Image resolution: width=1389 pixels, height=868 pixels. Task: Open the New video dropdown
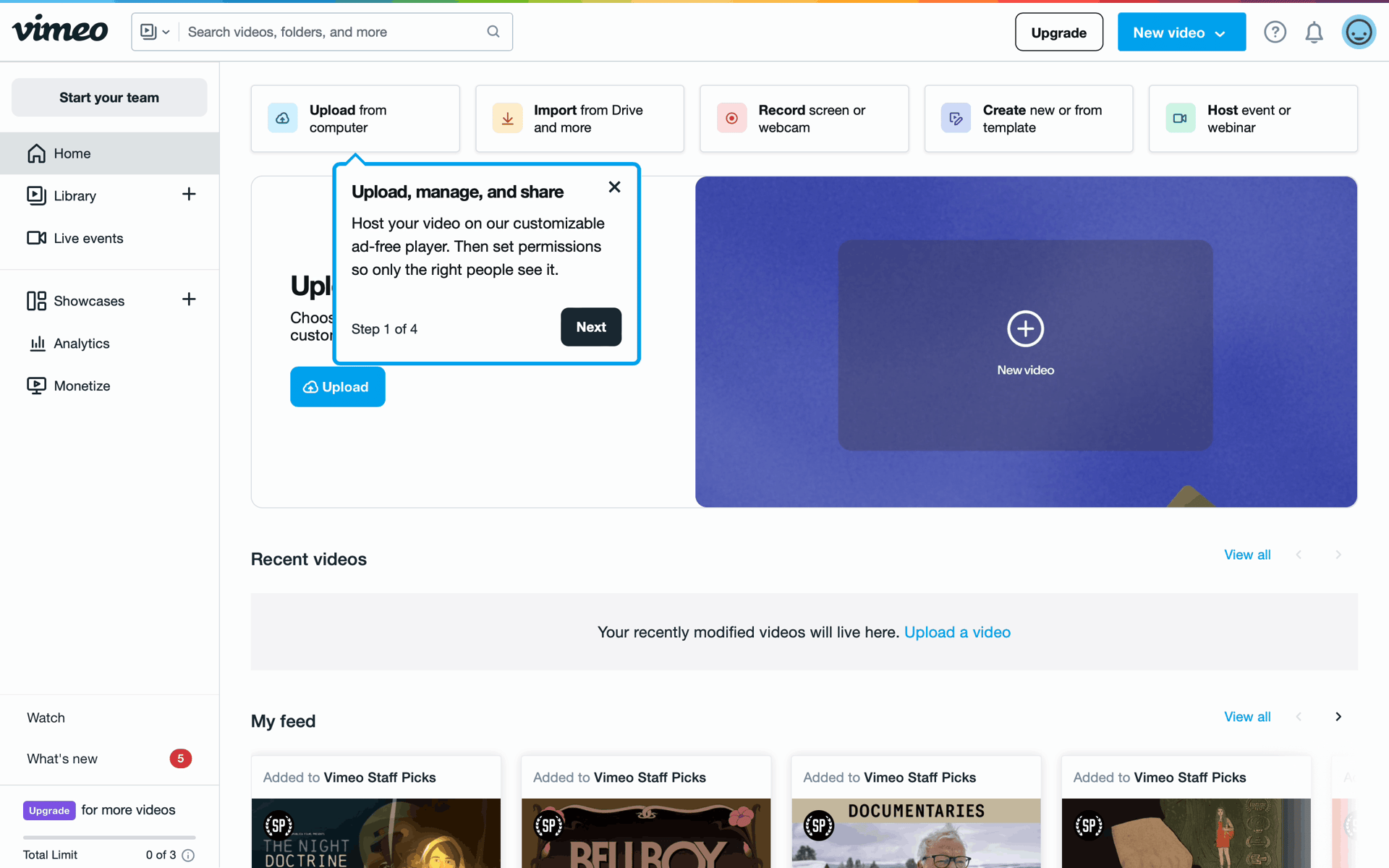click(x=1181, y=32)
